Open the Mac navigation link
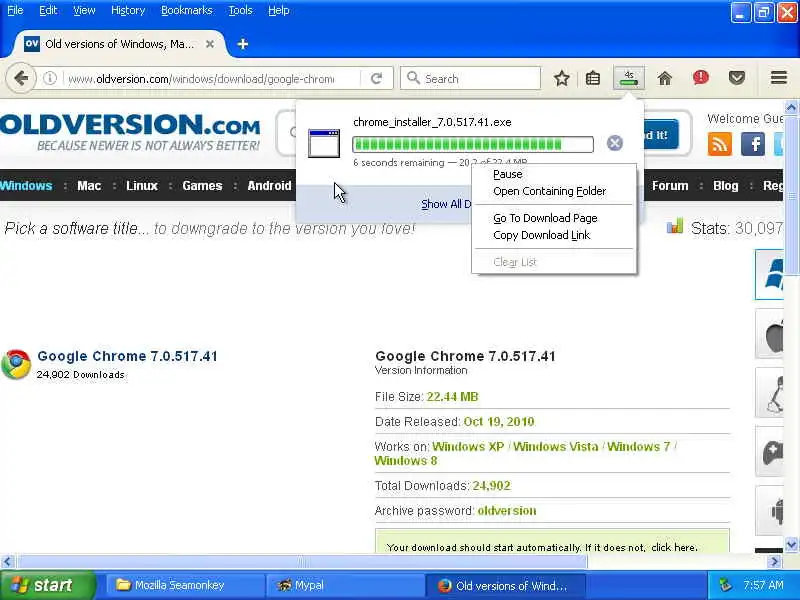This screenshot has height=600, width=800. (x=89, y=186)
